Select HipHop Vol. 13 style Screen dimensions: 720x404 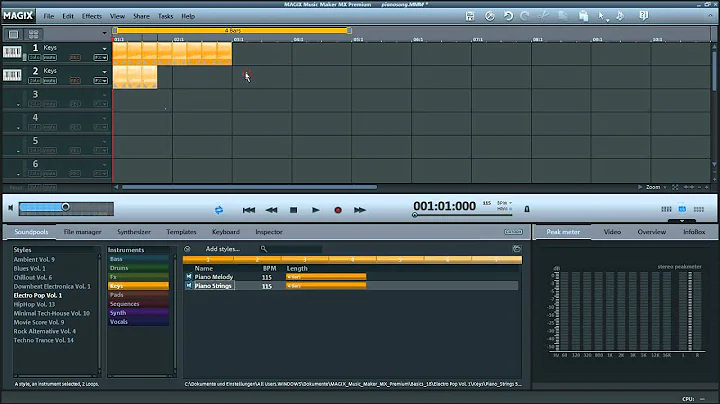(x=34, y=304)
